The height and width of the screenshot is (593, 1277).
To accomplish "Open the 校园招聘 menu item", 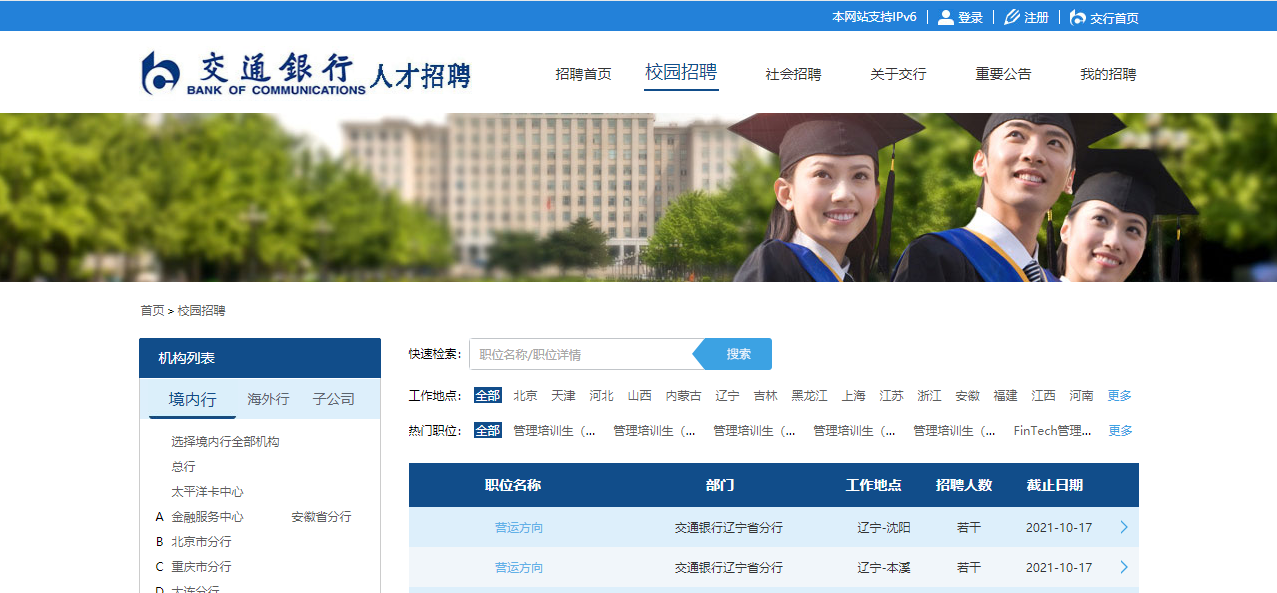I will [x=681, y=72].
